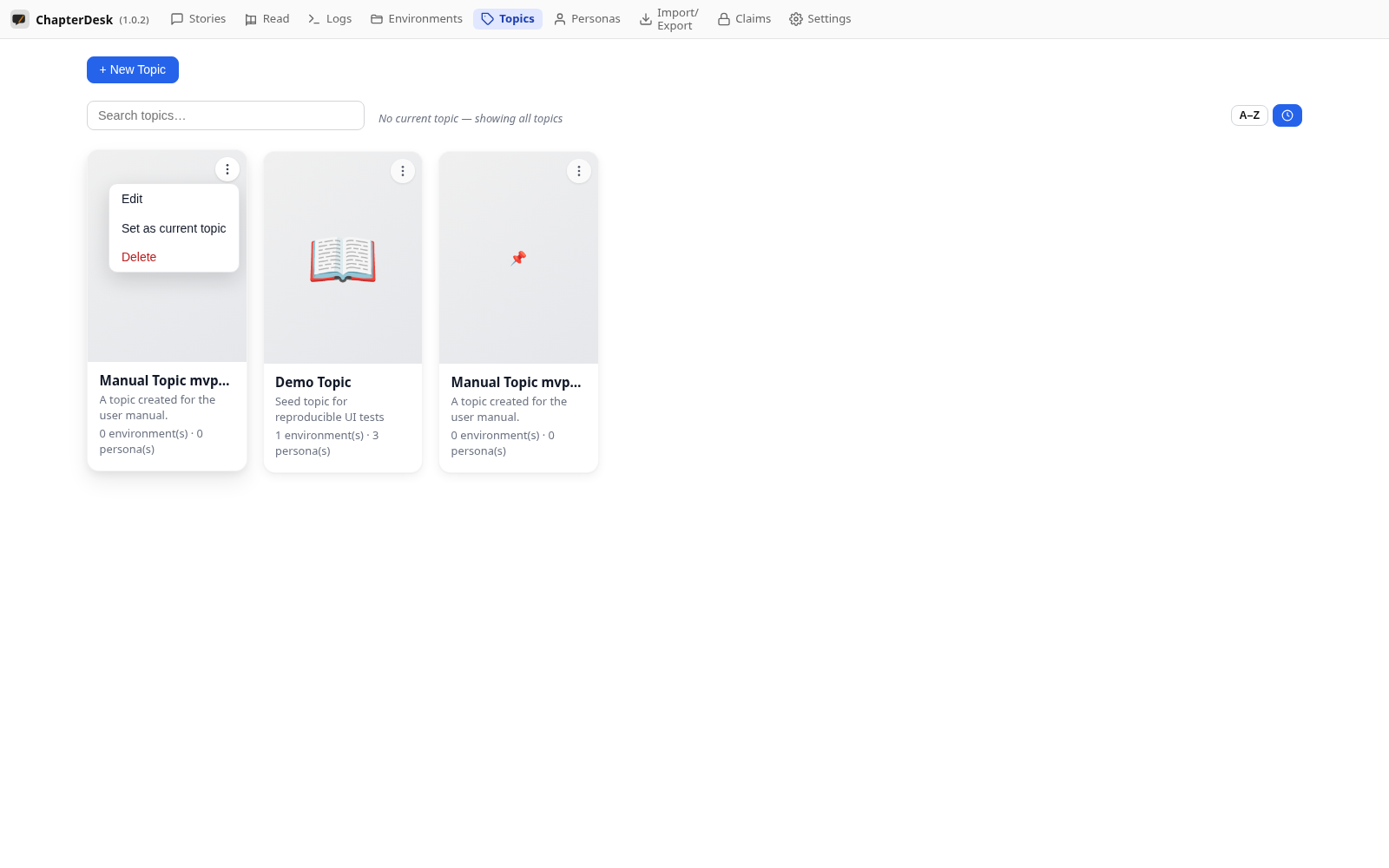Click the ChapterDesk logo icon

coord(19,19)
